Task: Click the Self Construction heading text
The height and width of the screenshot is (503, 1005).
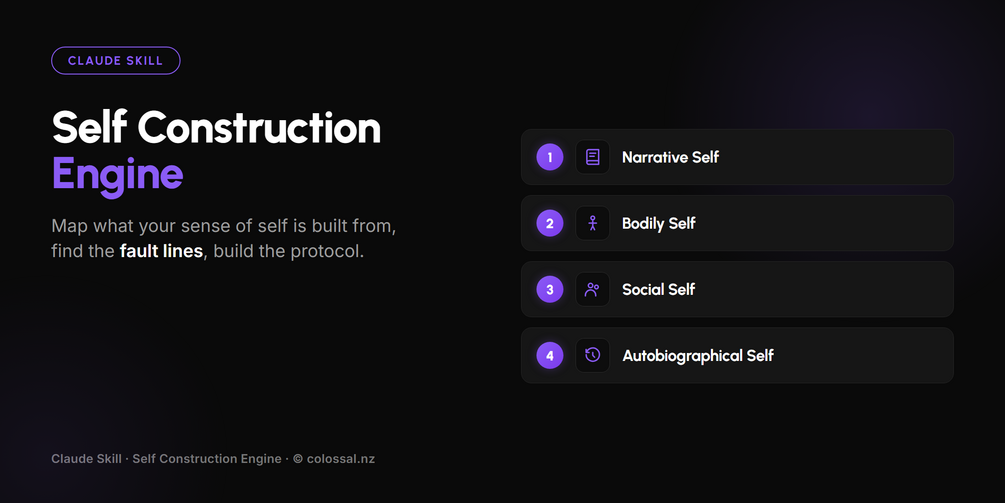Action: point(217,127)
